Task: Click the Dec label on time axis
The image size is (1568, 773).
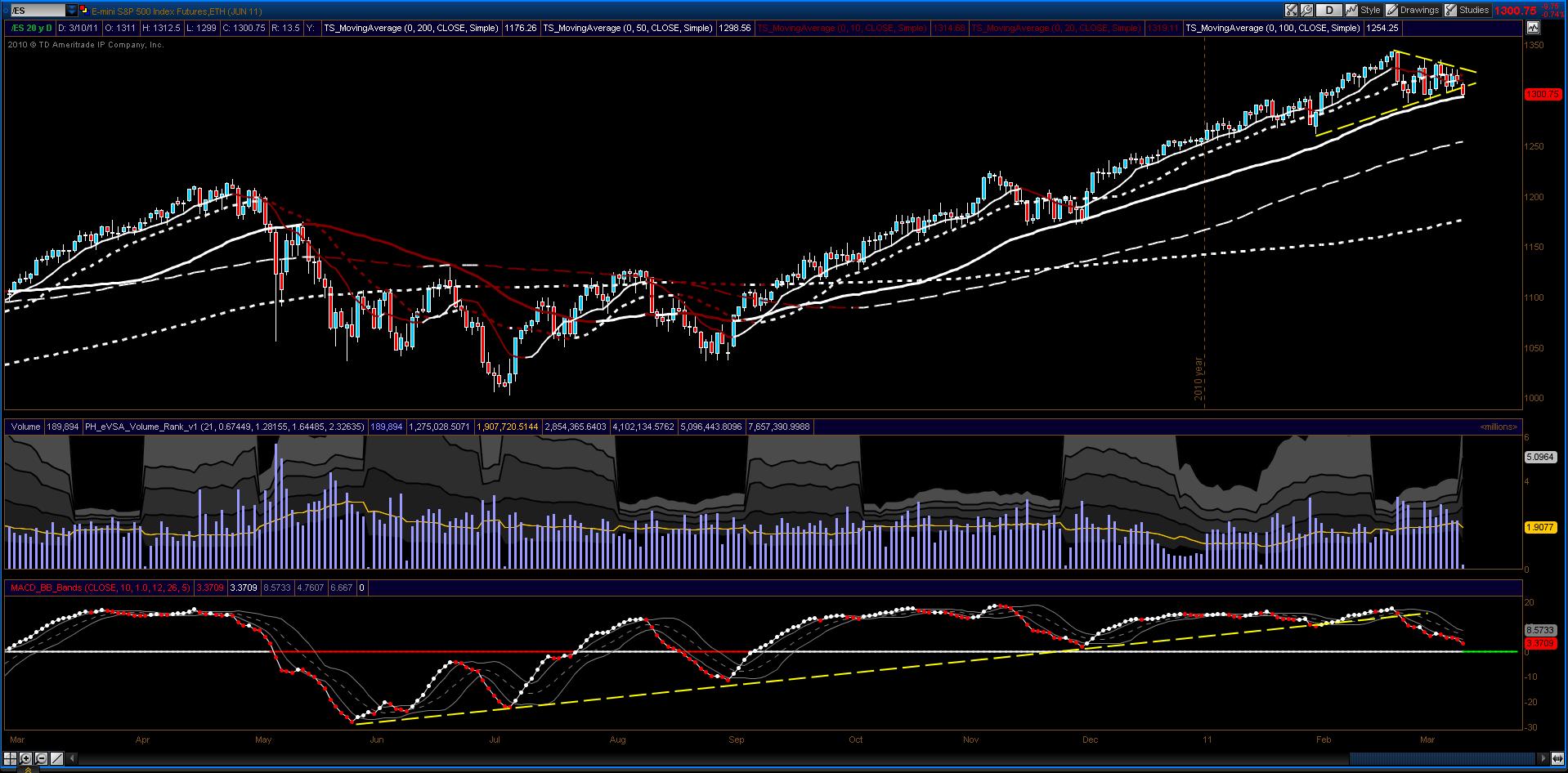Action: [x=1090, y=739]
